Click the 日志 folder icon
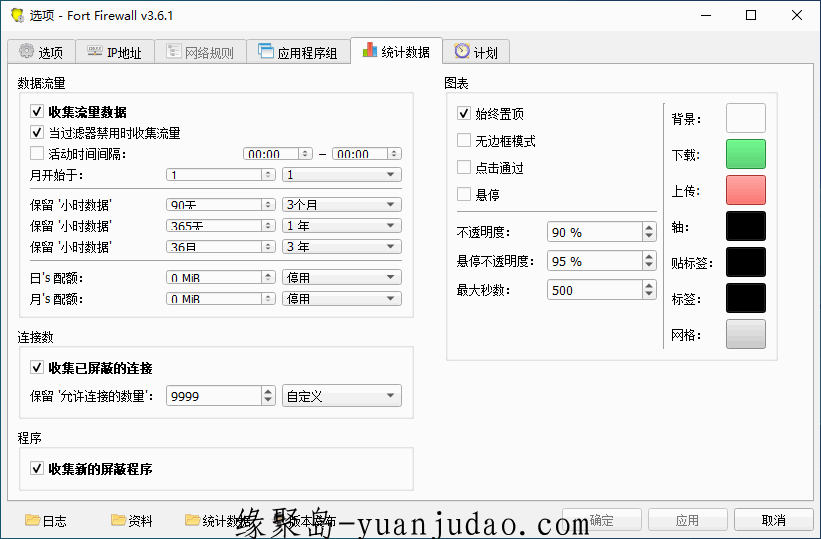Screen dimensions: 821x539 click(x=32, y=520)
